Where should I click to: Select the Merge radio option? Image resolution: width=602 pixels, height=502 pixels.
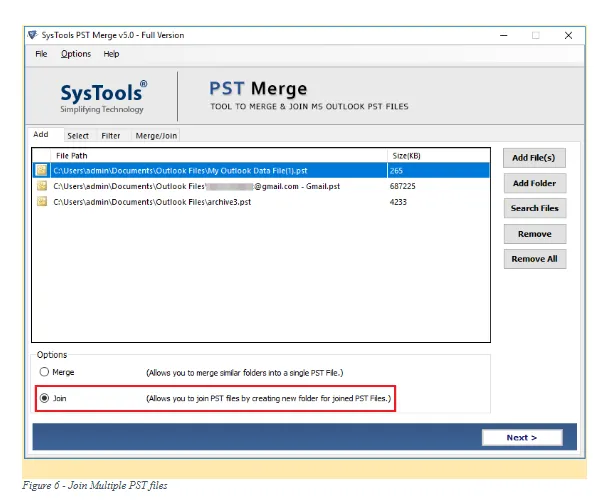[x=44, y=372]
